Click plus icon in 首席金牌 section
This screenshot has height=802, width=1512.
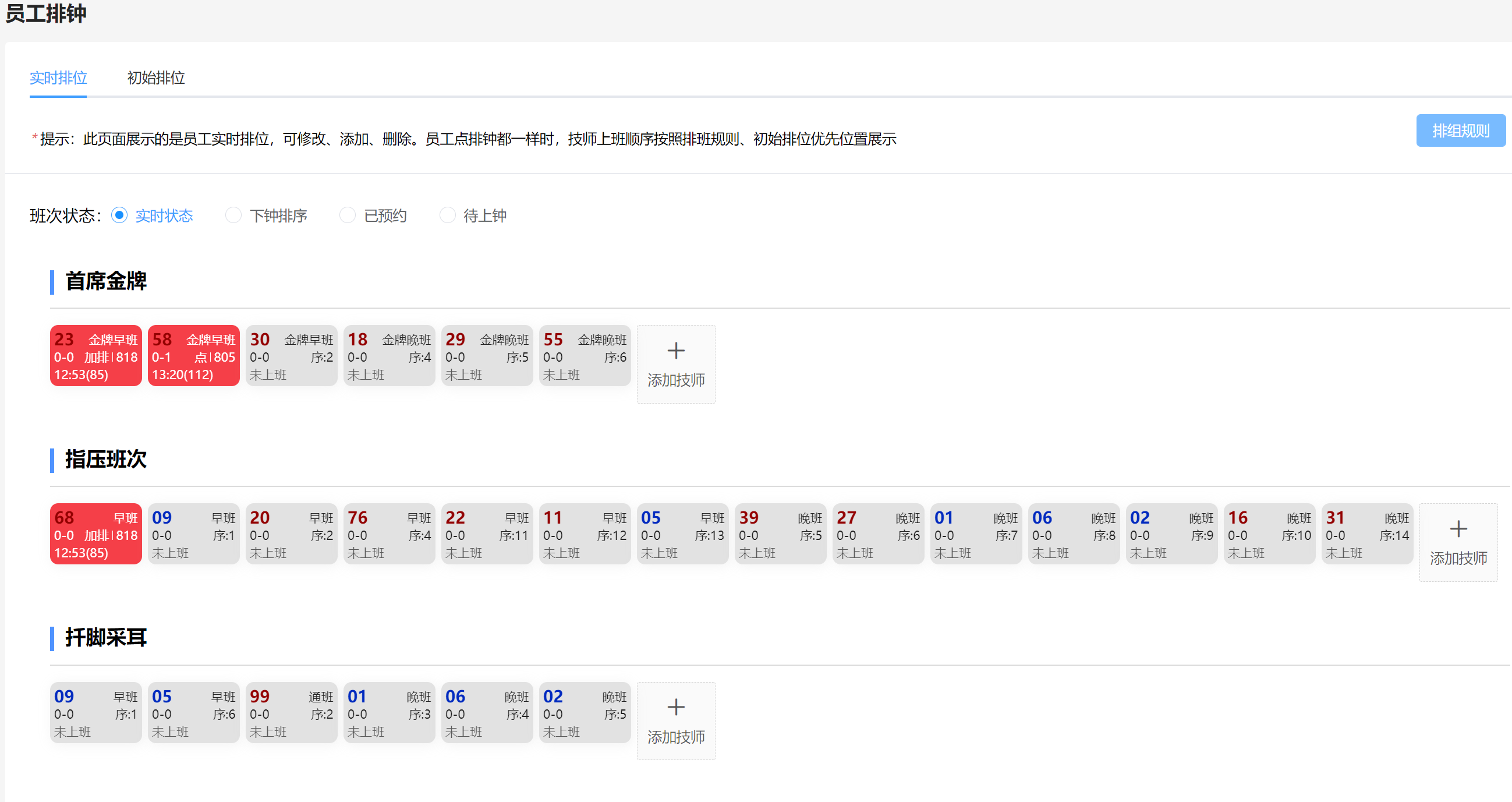[675, 352]
